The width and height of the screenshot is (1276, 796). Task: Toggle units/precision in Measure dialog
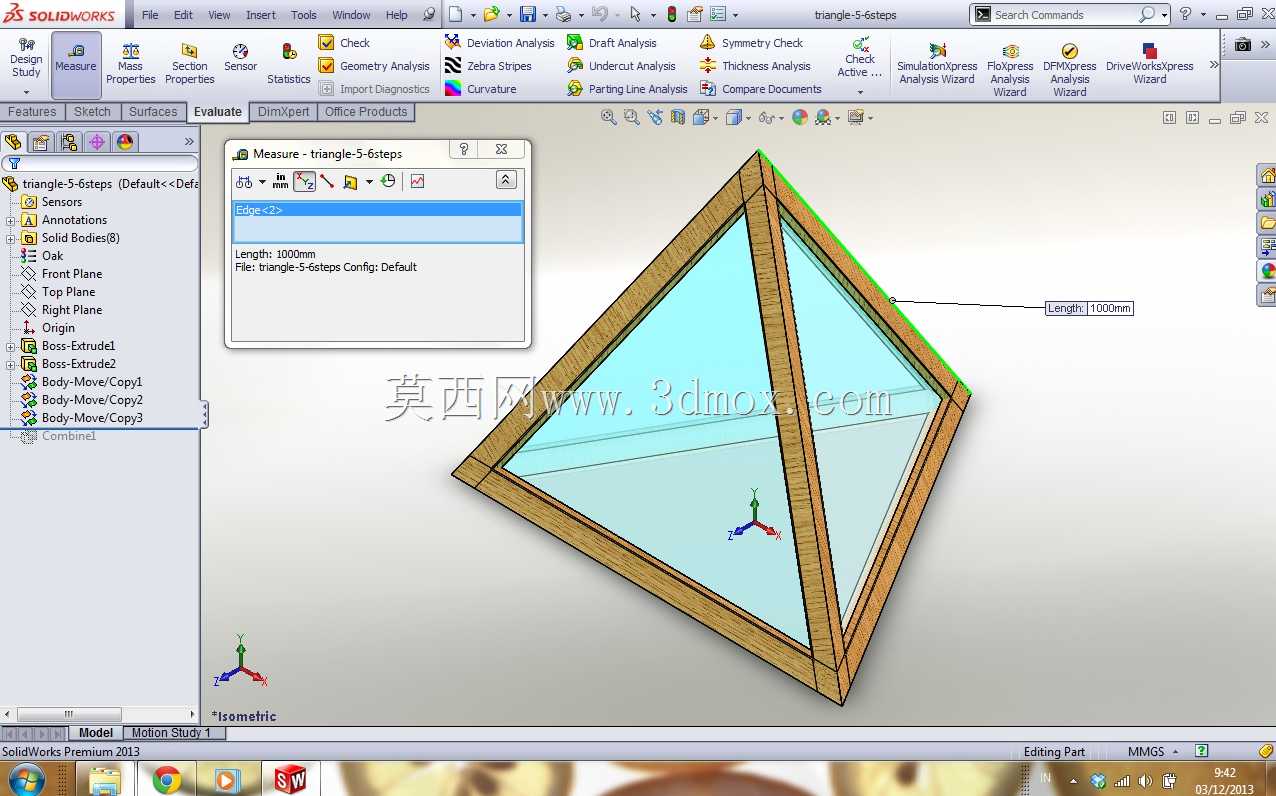[280, 181]
